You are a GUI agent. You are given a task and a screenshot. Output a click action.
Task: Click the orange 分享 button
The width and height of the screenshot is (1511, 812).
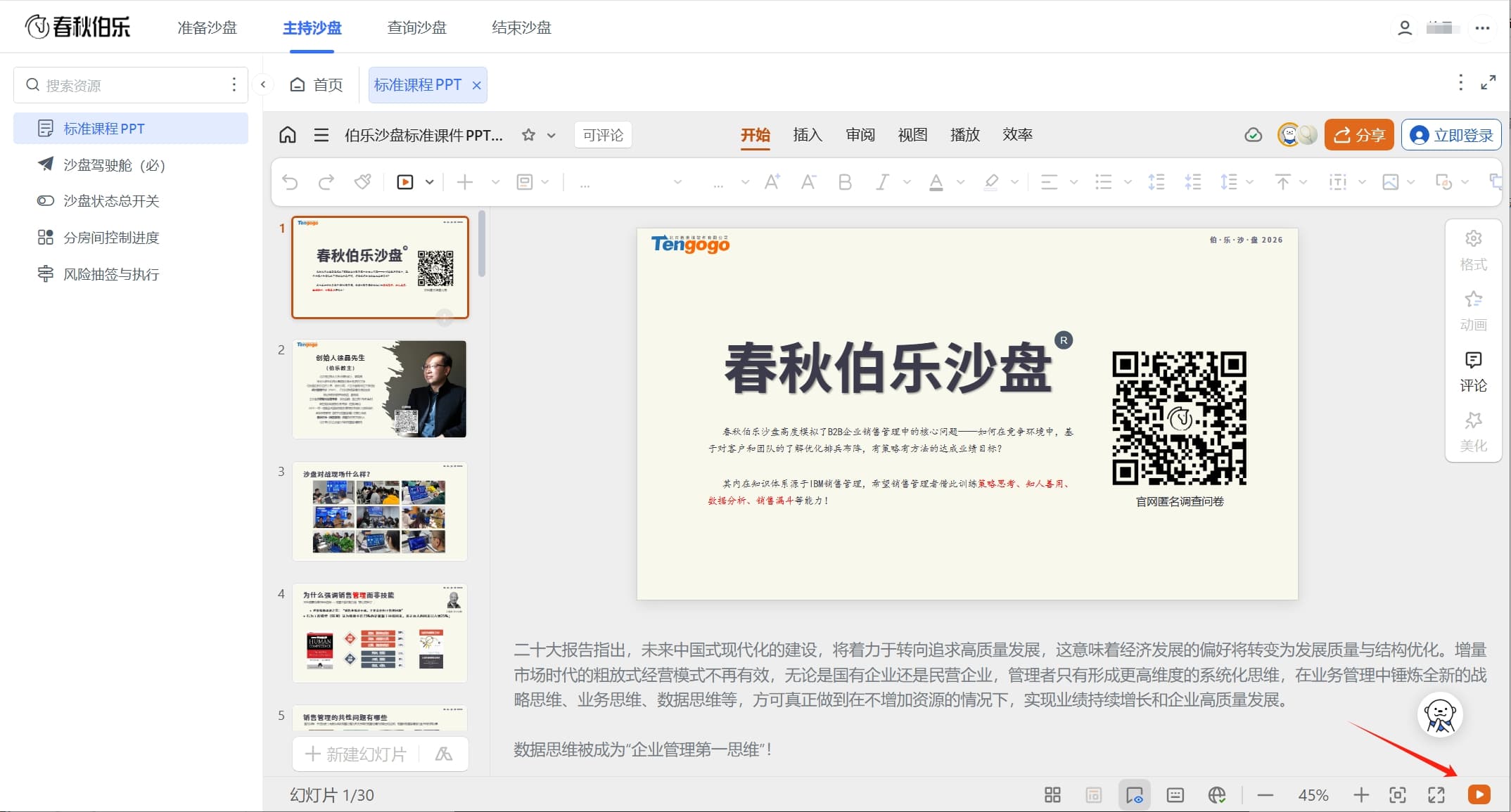click(x=1359, y=135)
